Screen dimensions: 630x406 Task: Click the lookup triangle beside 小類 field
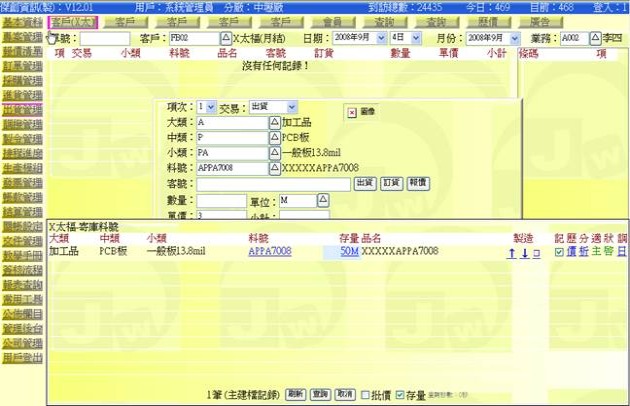[276, 153]
